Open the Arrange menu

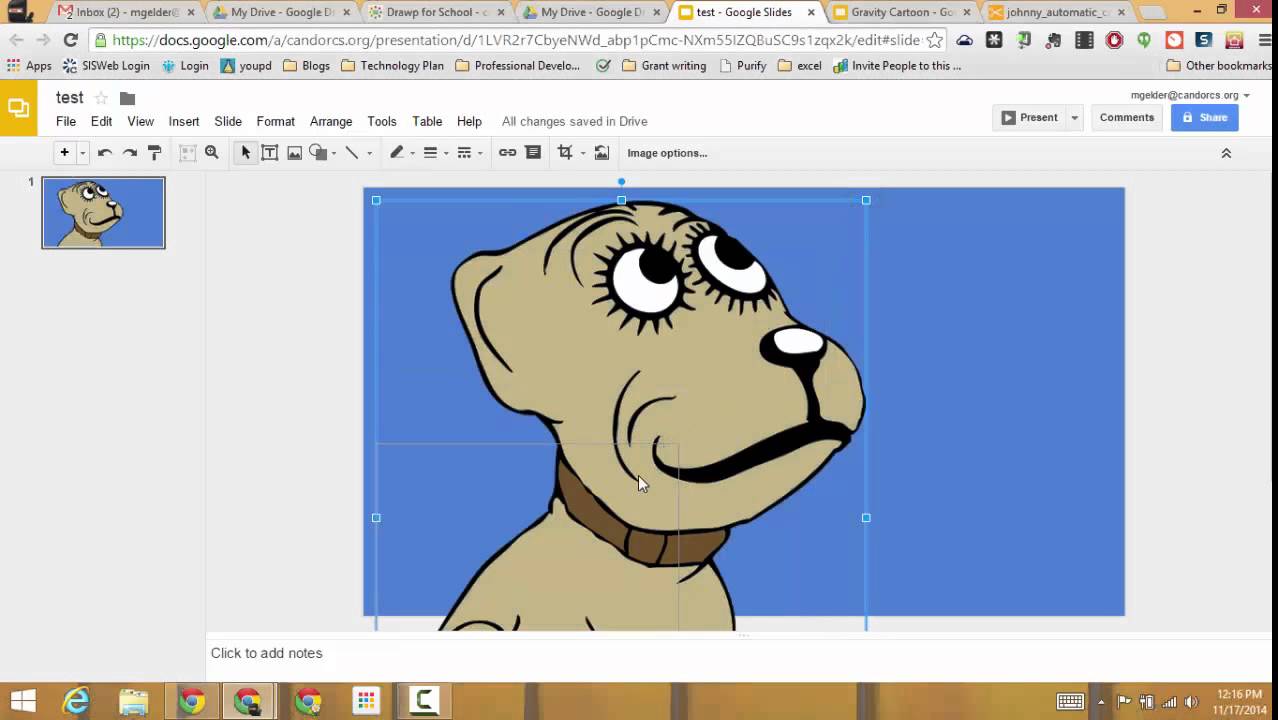tap(331, 121)
